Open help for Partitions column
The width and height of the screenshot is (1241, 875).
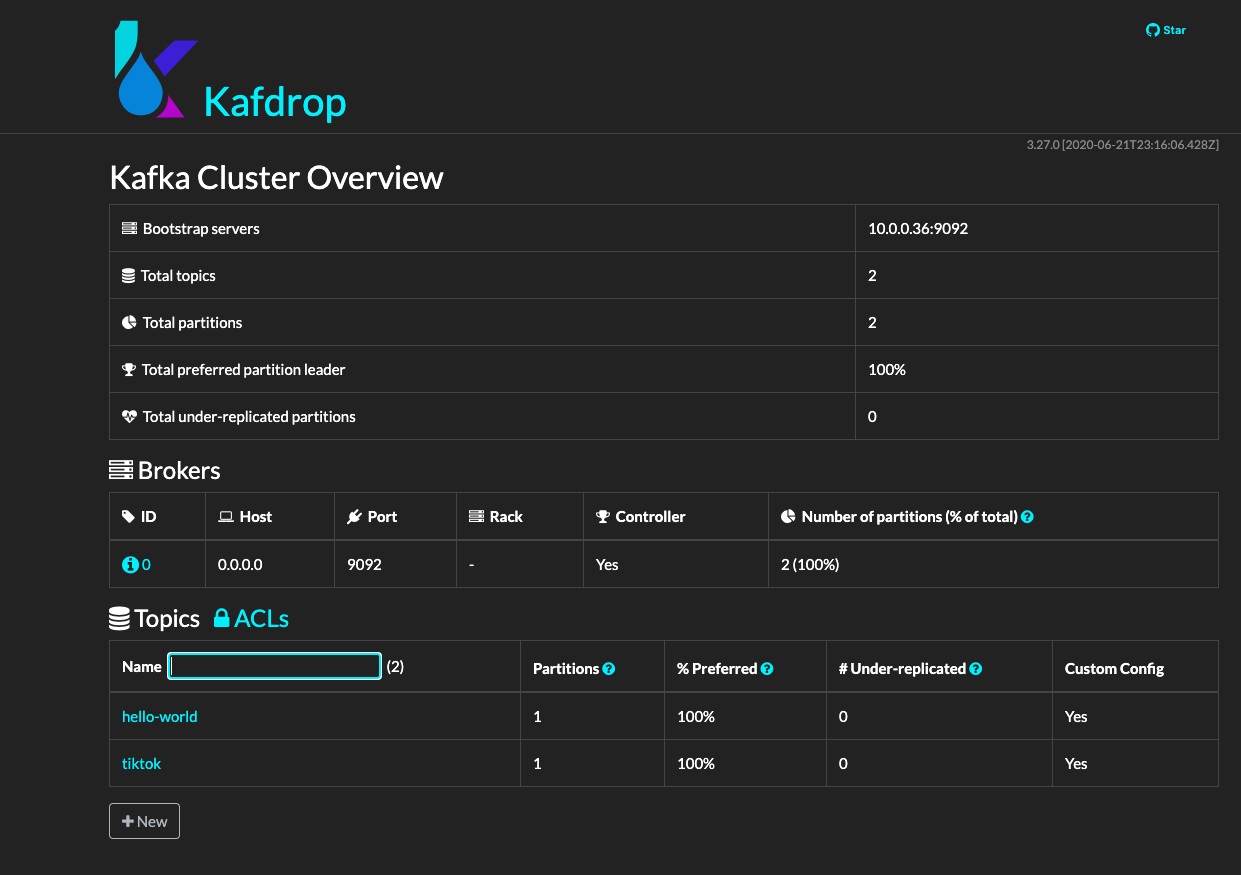click(x=612, y=668)
